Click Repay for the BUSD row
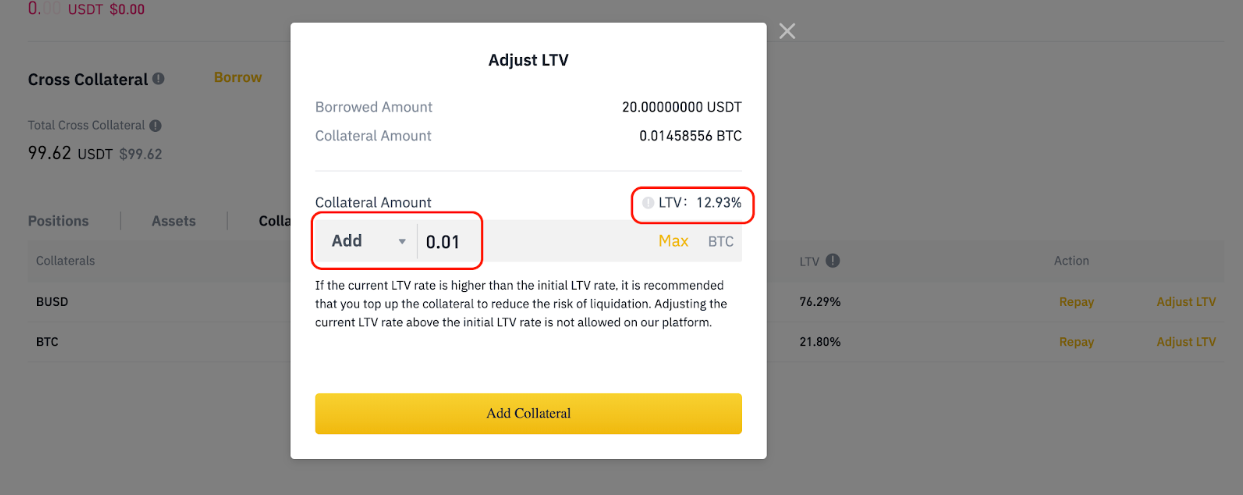This screenshot has height=495, width=1243. coord(1076,302)
